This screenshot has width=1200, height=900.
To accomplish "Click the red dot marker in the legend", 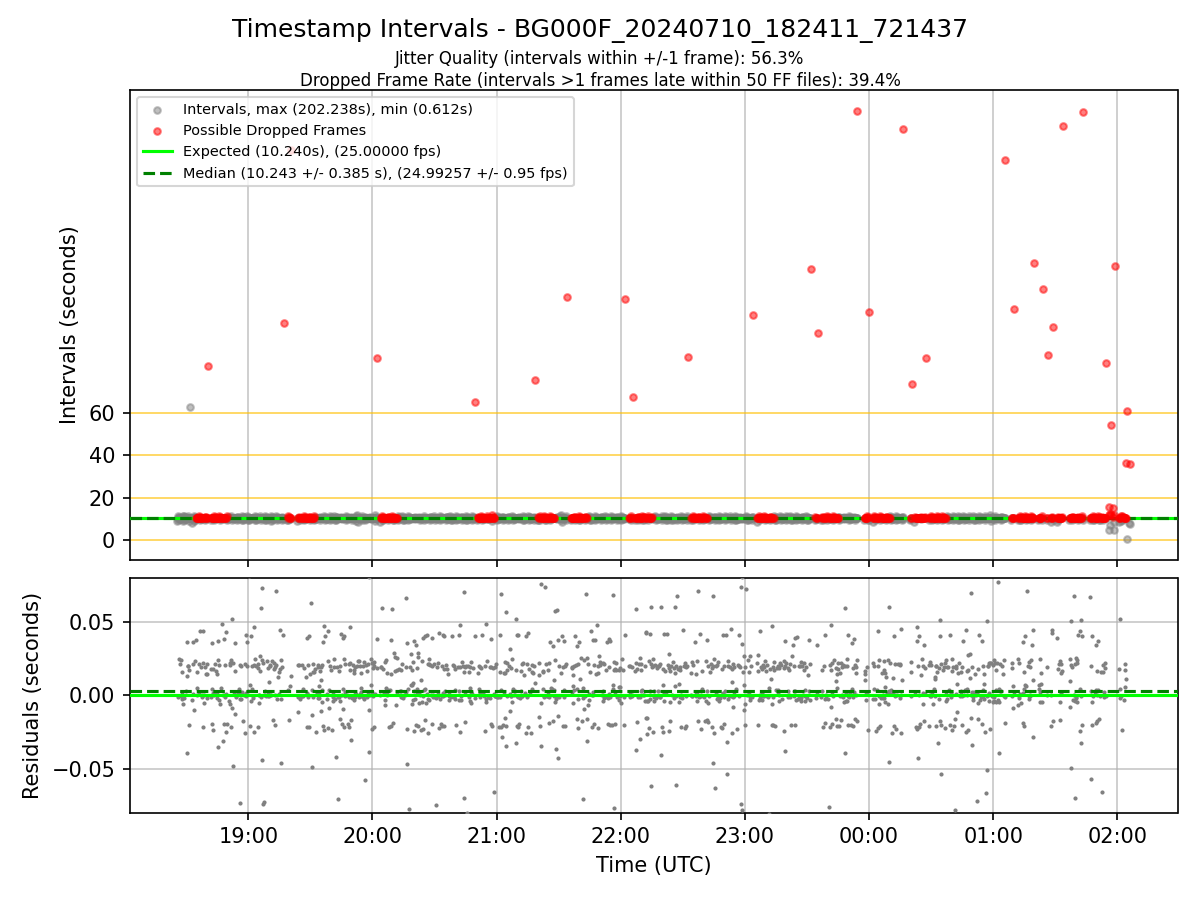I will [157, 130].
